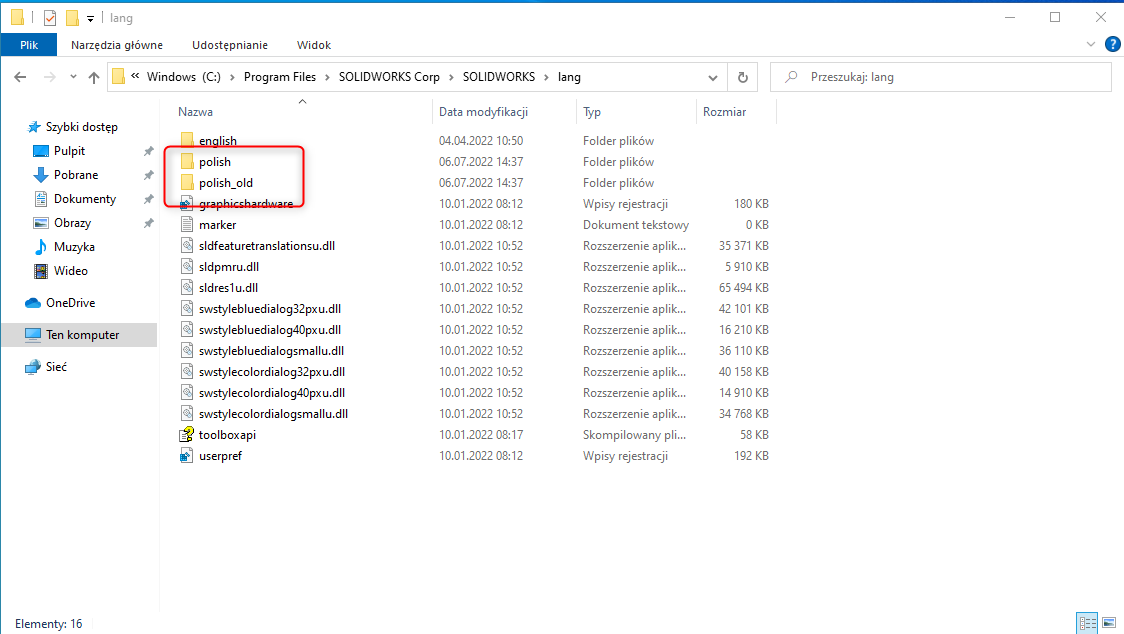Open the help question mark icon
Screen dimensions: 1124x634
point(1113,44)
